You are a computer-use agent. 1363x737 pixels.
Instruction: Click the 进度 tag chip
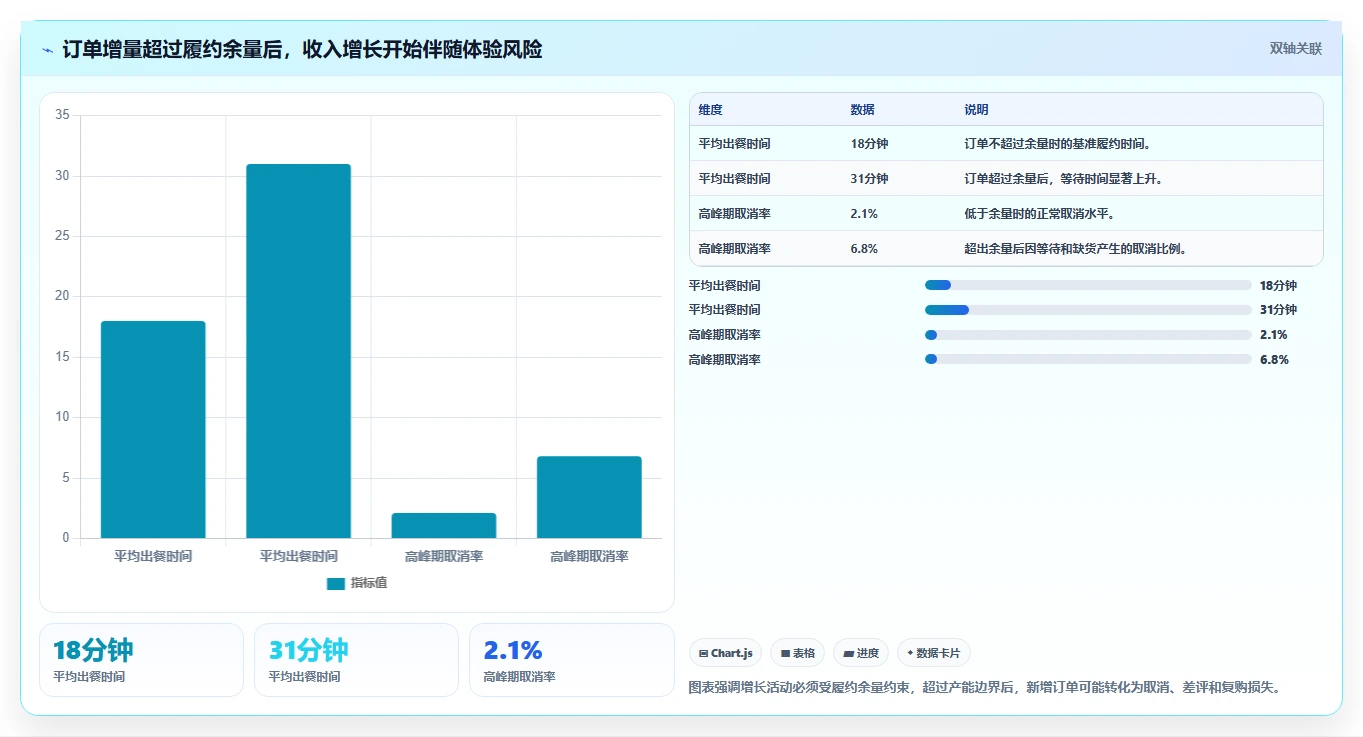[861, 653]
